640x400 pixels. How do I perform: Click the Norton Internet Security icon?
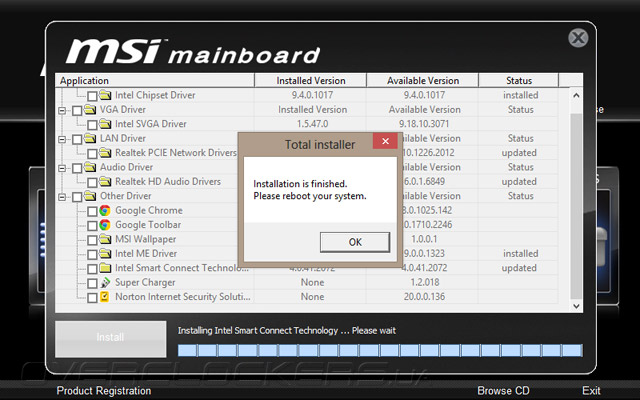(x=105, y=296)
